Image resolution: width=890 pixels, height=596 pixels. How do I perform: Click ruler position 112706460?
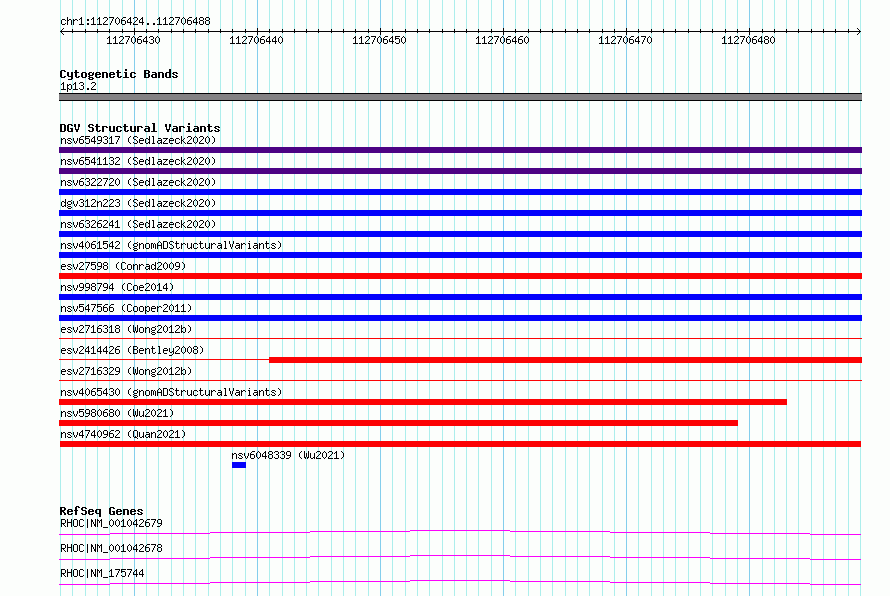point(502,40)
